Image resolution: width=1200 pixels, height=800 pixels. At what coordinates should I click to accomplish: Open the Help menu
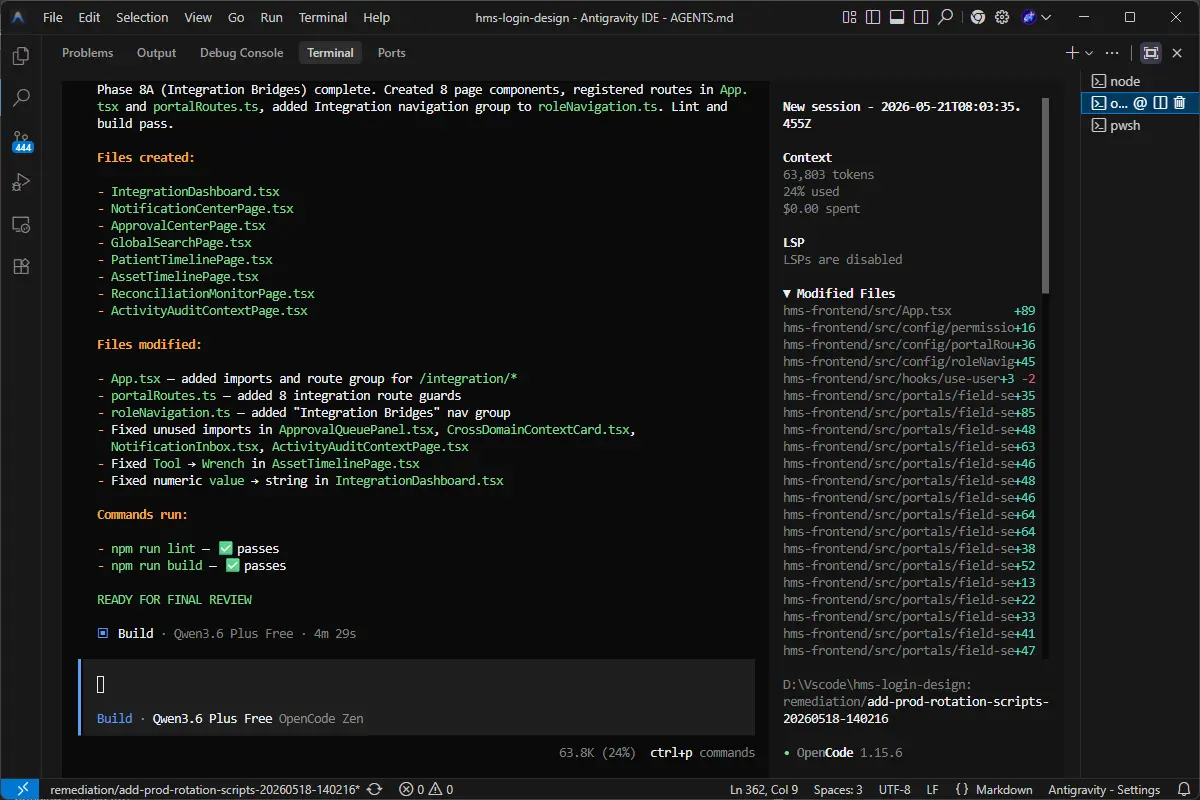pos(377,17)
